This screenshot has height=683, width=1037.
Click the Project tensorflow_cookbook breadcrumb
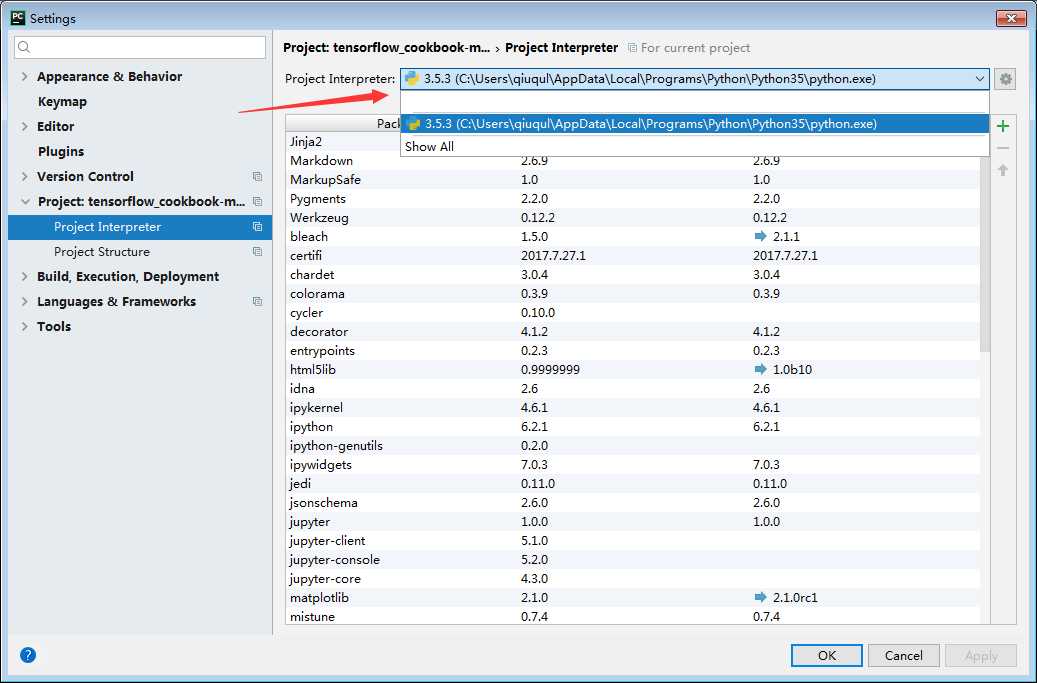click(x=386, y=48)
